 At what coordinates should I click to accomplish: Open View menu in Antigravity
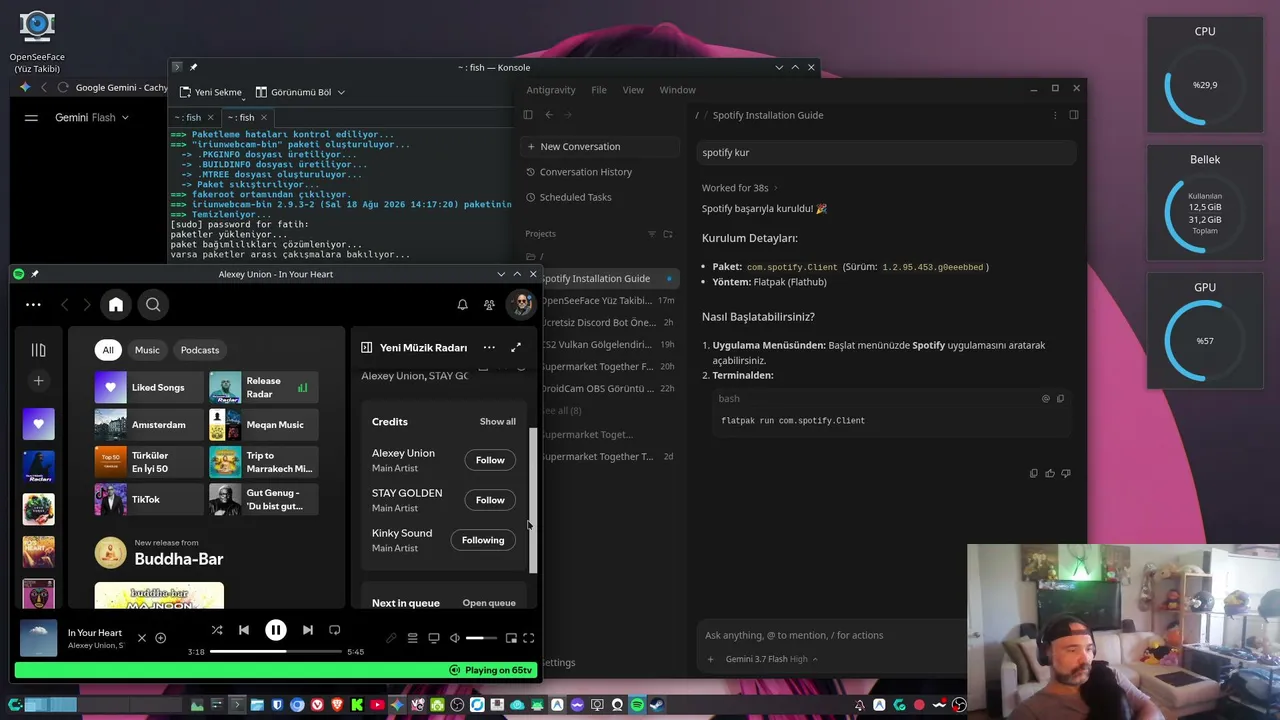click(x=633, y=90)
